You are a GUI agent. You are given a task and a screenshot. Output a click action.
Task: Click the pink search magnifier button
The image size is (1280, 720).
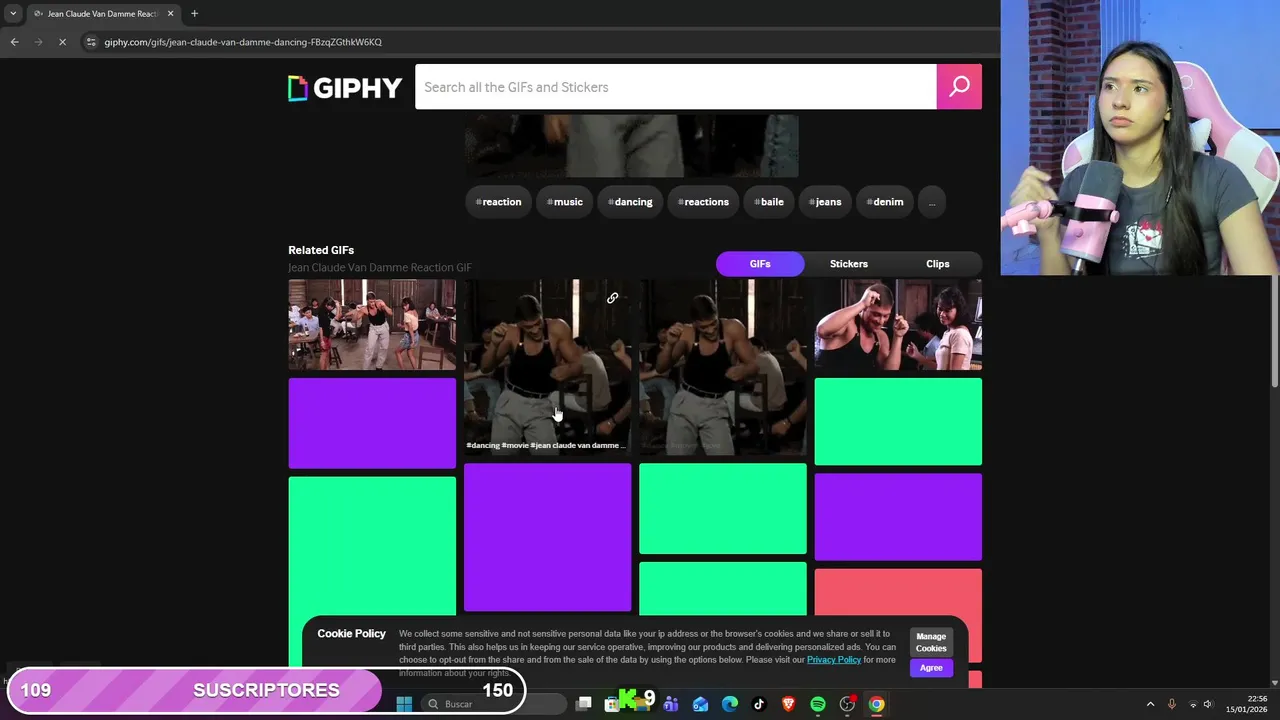click(x=959, y=87)
